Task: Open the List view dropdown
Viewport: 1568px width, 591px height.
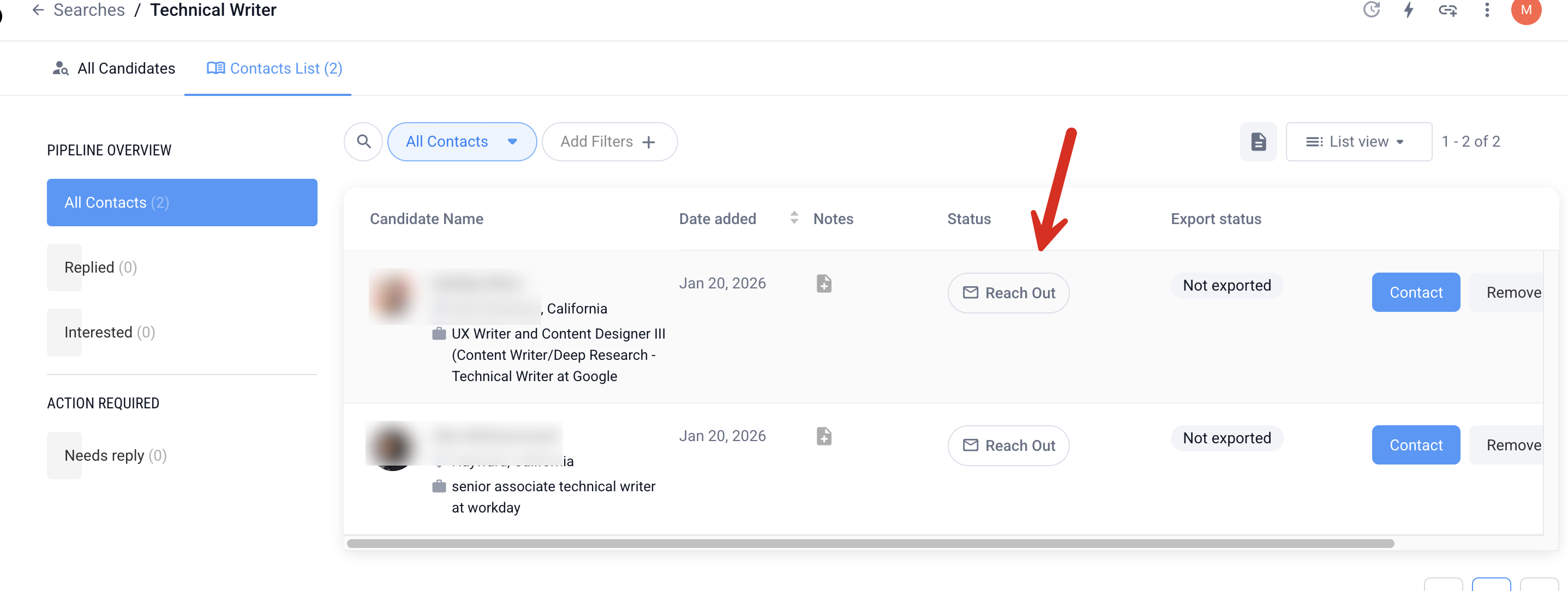Action: tap(1358, 142)
